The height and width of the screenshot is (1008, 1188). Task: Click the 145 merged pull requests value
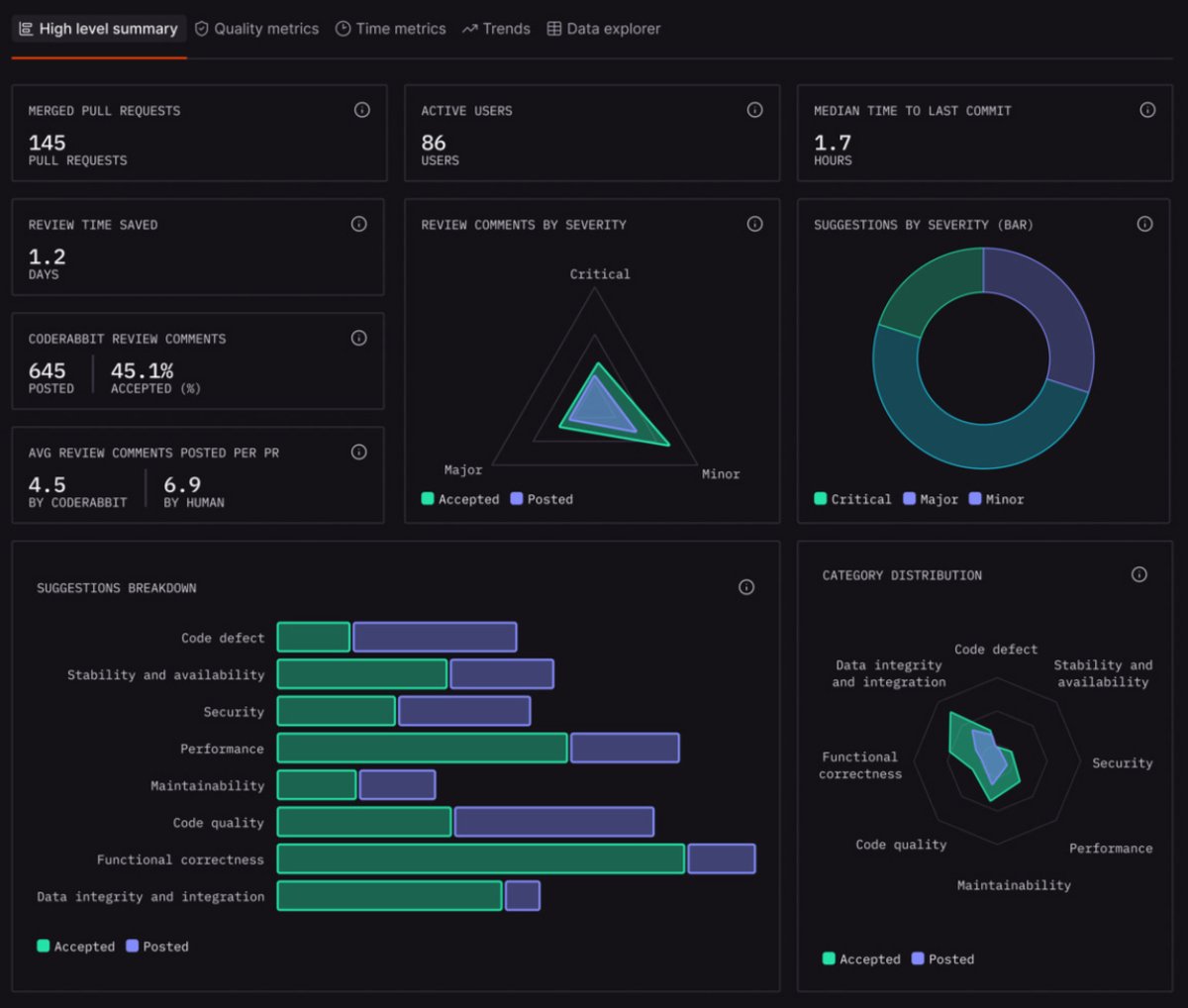tap(48, 143)
